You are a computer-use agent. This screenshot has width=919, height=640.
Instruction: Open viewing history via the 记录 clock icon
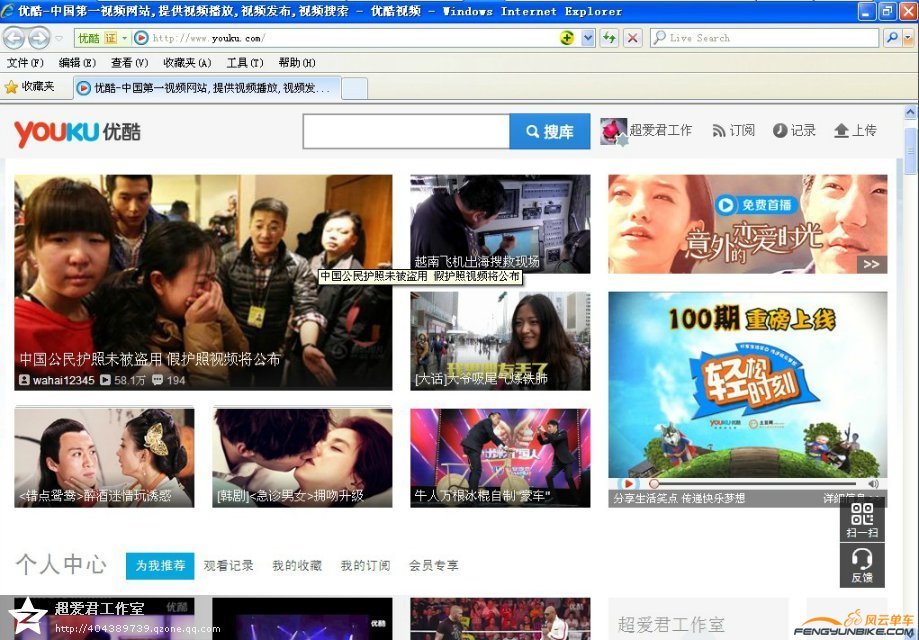tap(781, 131)
